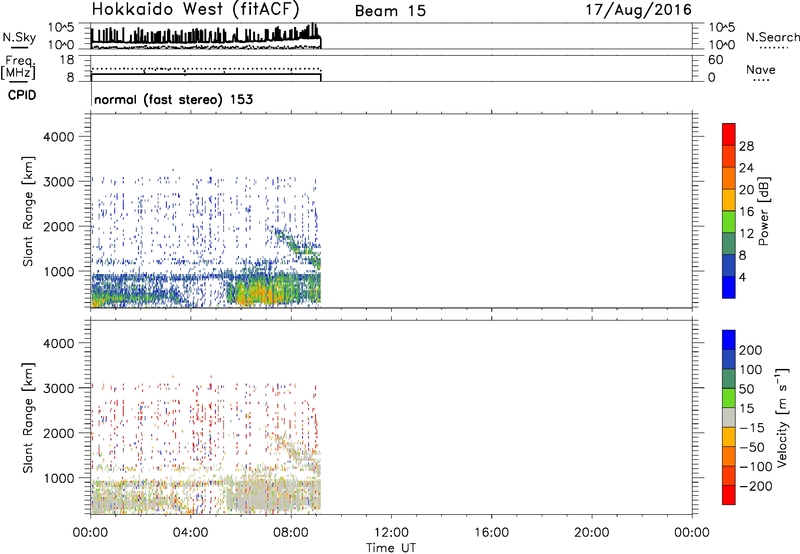Click the "Hokkaido West (fitACF)" plot title
The width and height of the screenshot is (800, 554).
point(195,9)
